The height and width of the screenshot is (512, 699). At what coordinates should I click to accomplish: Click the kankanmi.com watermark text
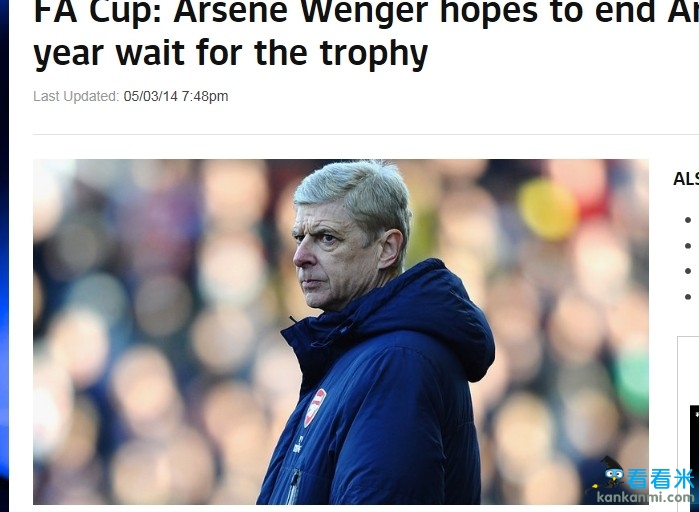646,497
